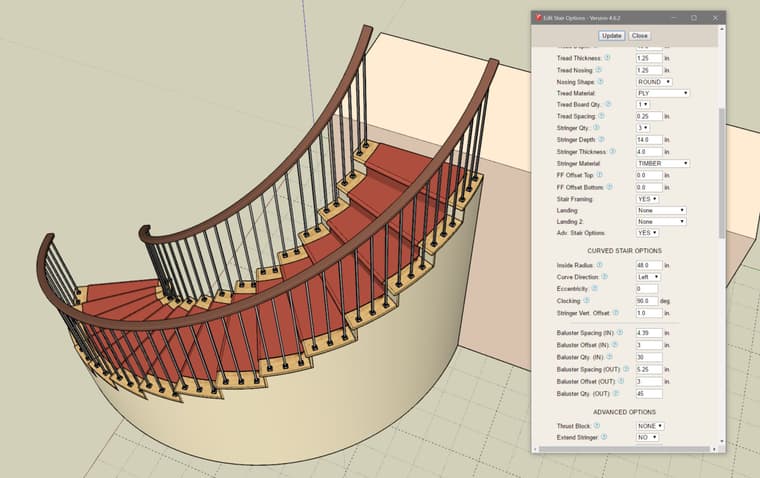Click the dialog's vertical scrollbar thumb

pyautogui.click(x=722, y=173)
